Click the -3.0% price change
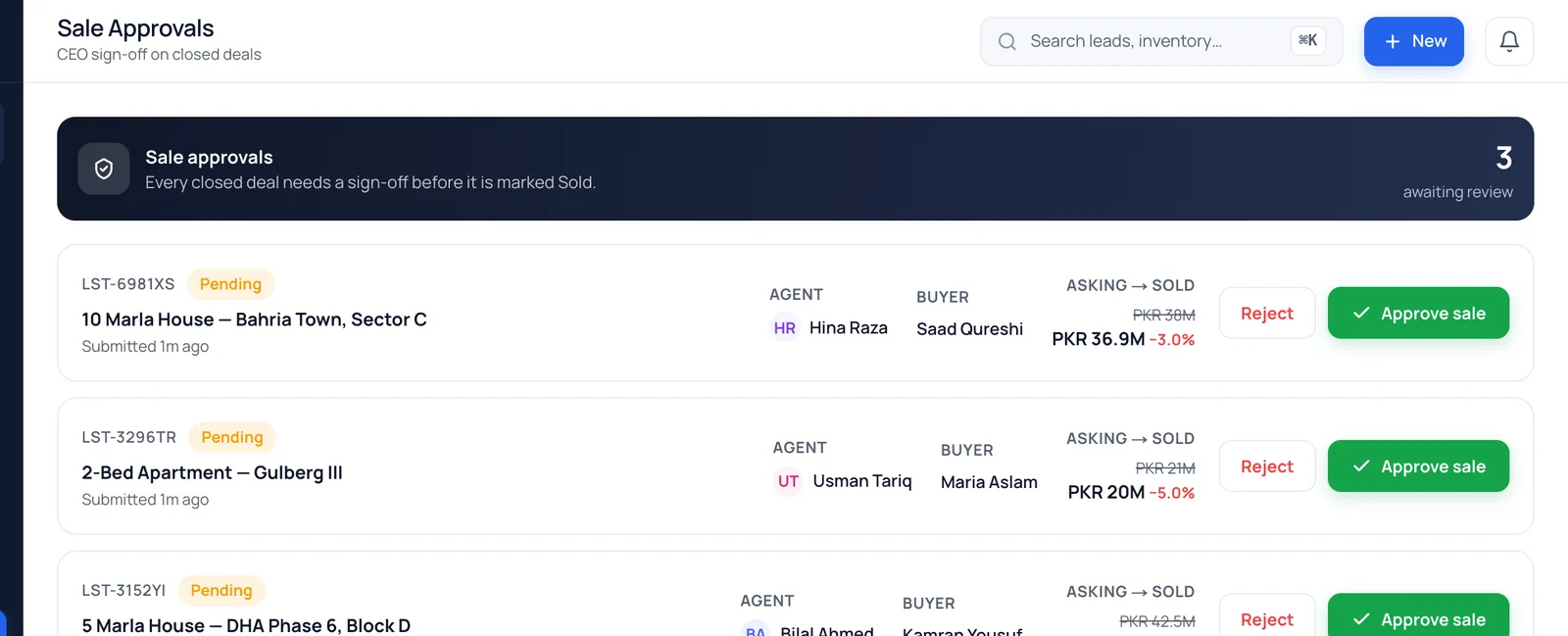Screen dimensions: 1568x636 pos(1172,340)
